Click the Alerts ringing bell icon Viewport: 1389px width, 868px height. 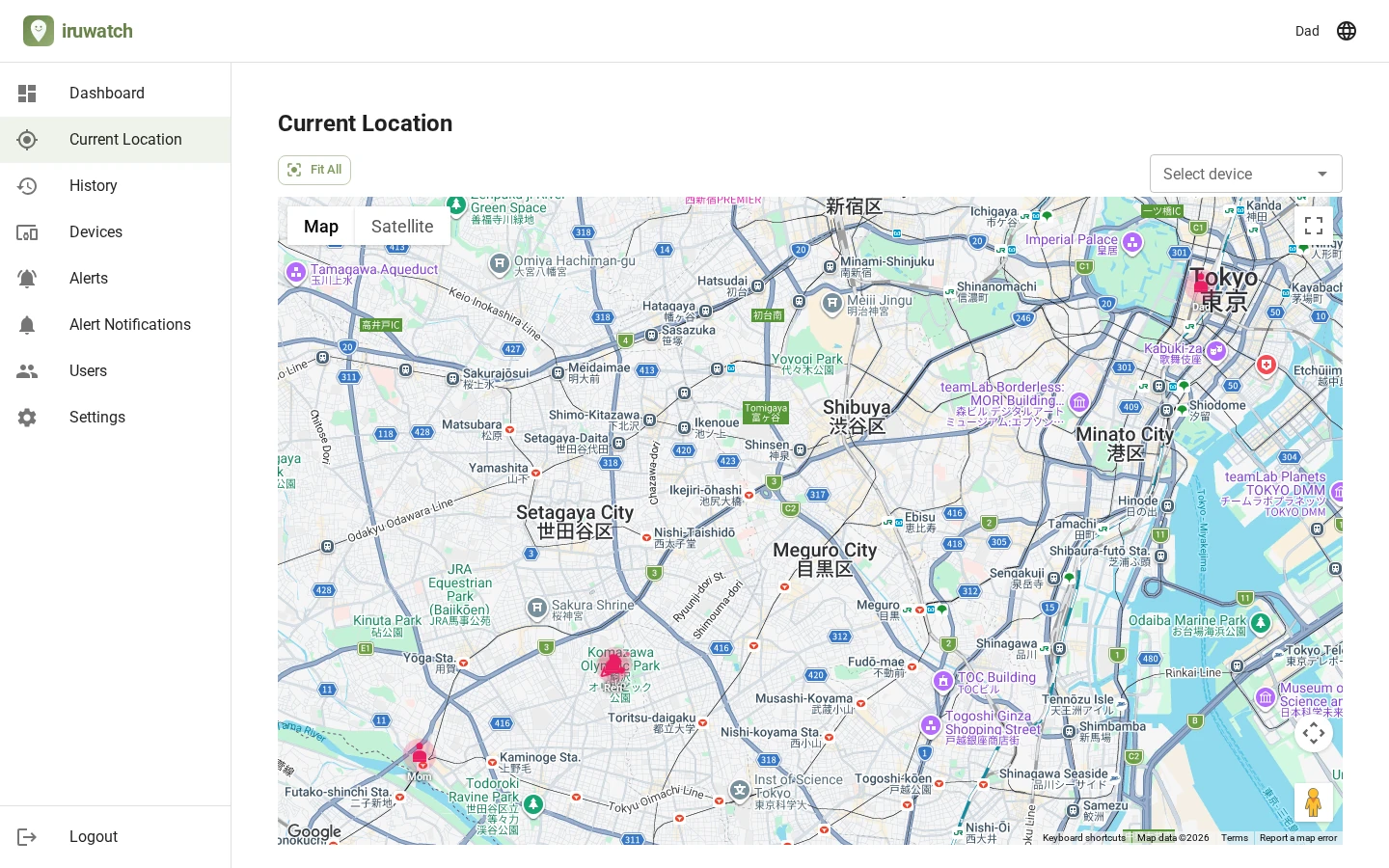(x=27, y=279)
